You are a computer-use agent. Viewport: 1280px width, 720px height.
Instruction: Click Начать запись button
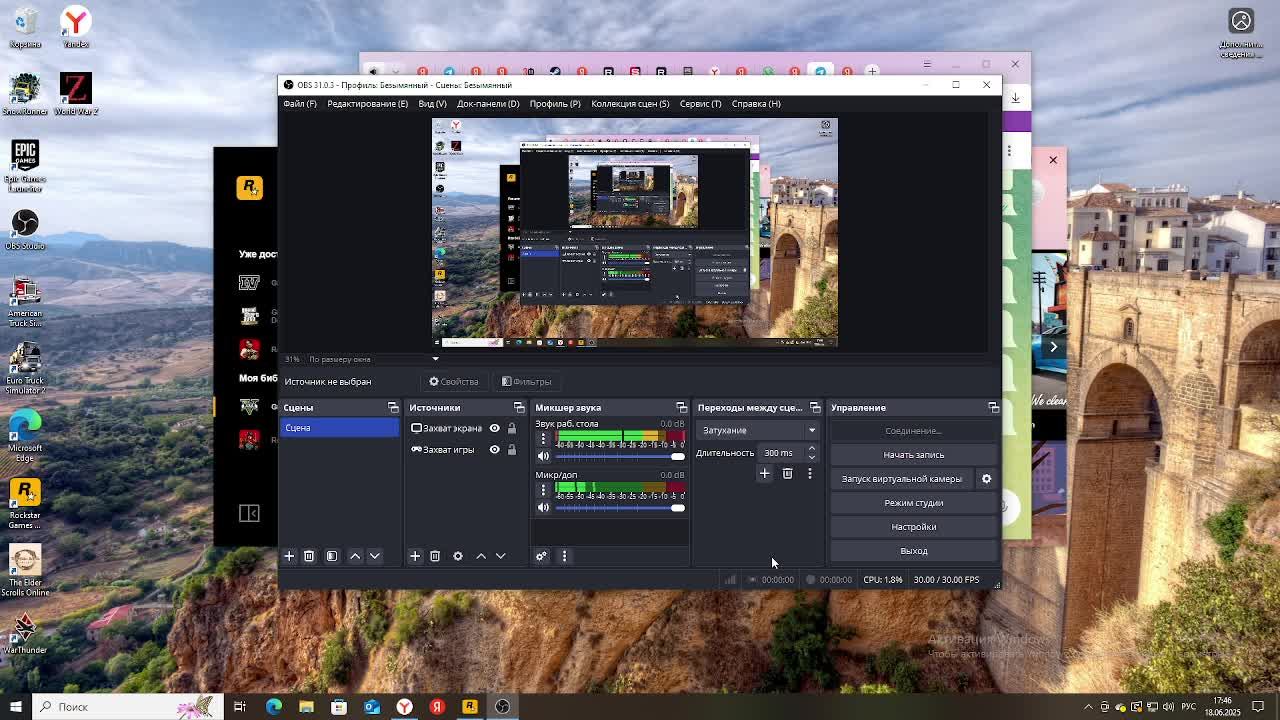point(913,455)
